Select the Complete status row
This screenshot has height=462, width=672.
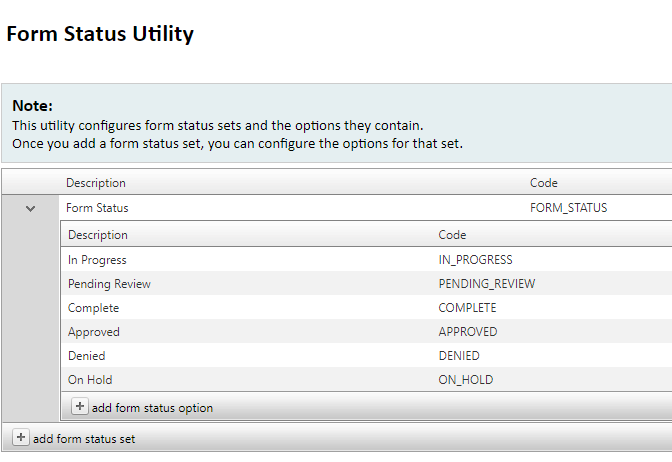(366, 307)
